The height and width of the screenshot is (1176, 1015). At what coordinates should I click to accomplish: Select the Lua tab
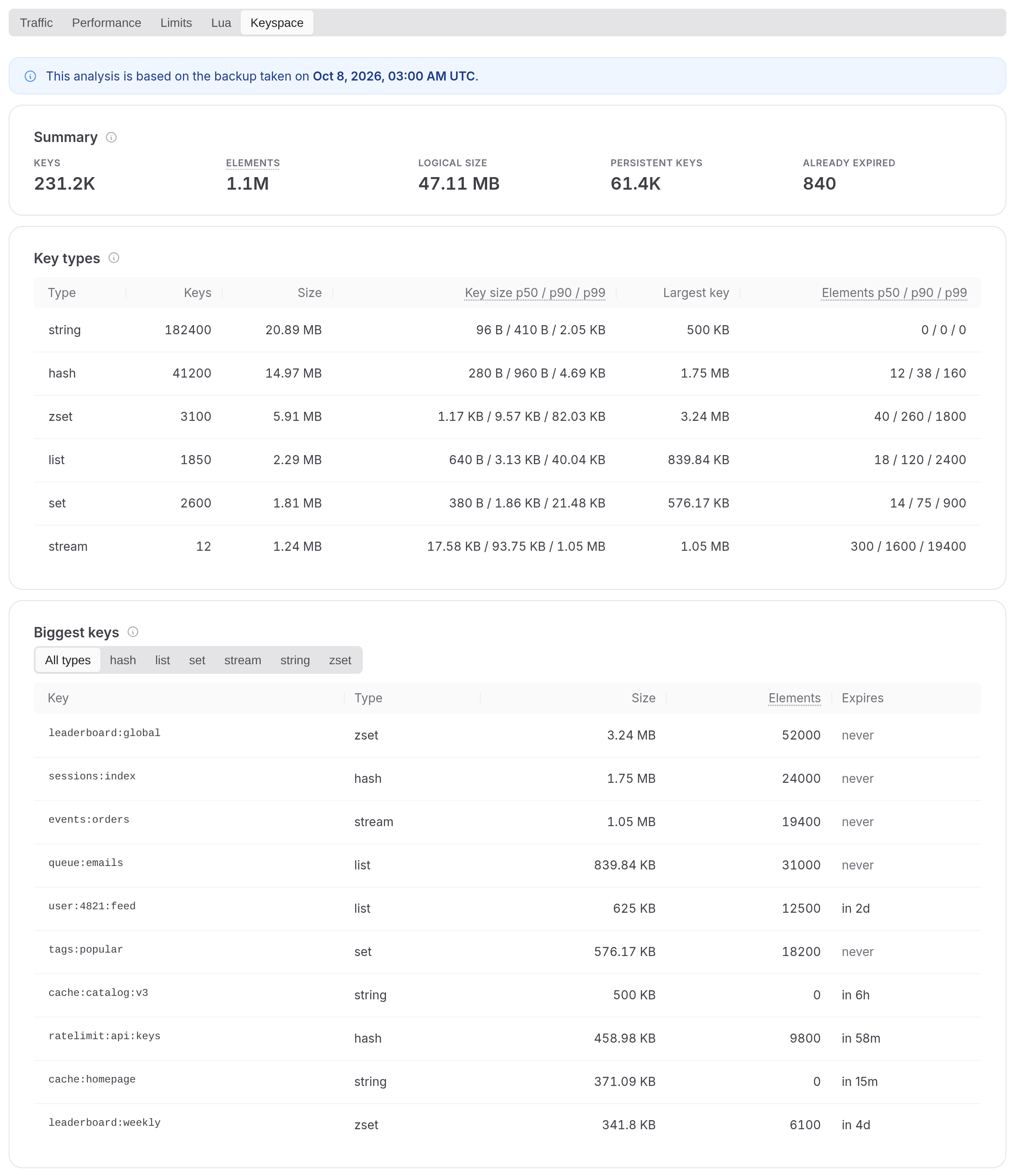[221, 23]
